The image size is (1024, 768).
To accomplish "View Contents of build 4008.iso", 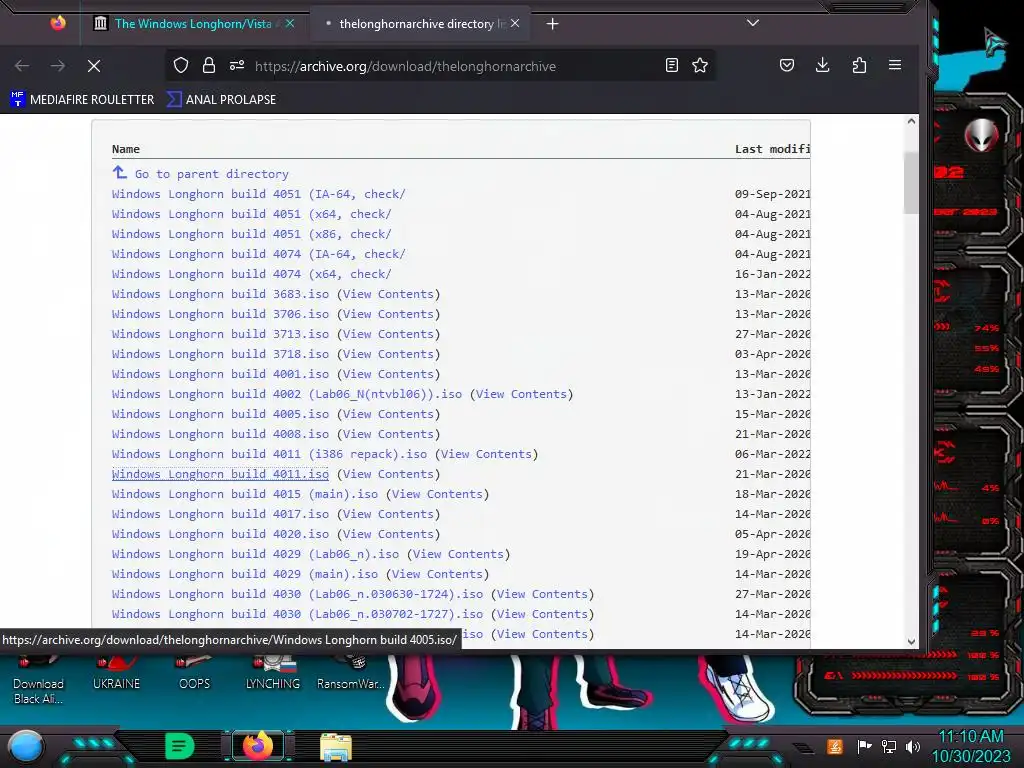I will click(x=389, y=434).
